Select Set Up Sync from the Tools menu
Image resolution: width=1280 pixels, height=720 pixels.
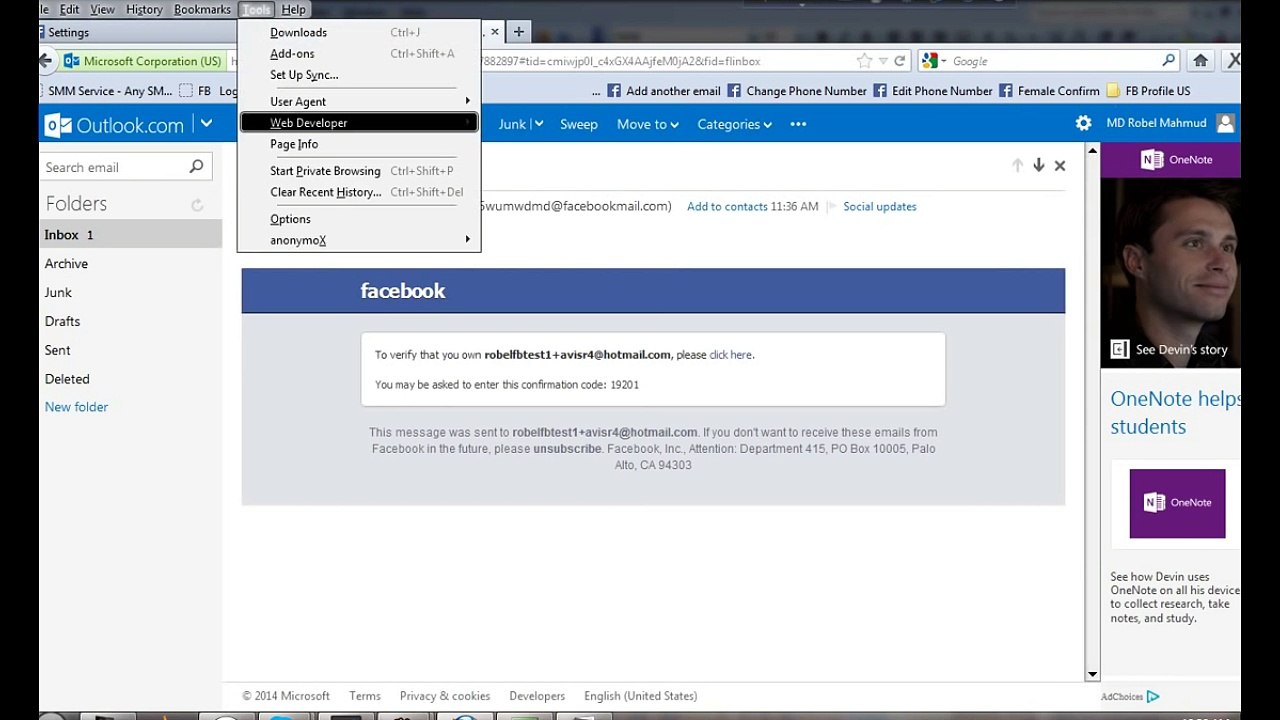(x=359, y=75)
